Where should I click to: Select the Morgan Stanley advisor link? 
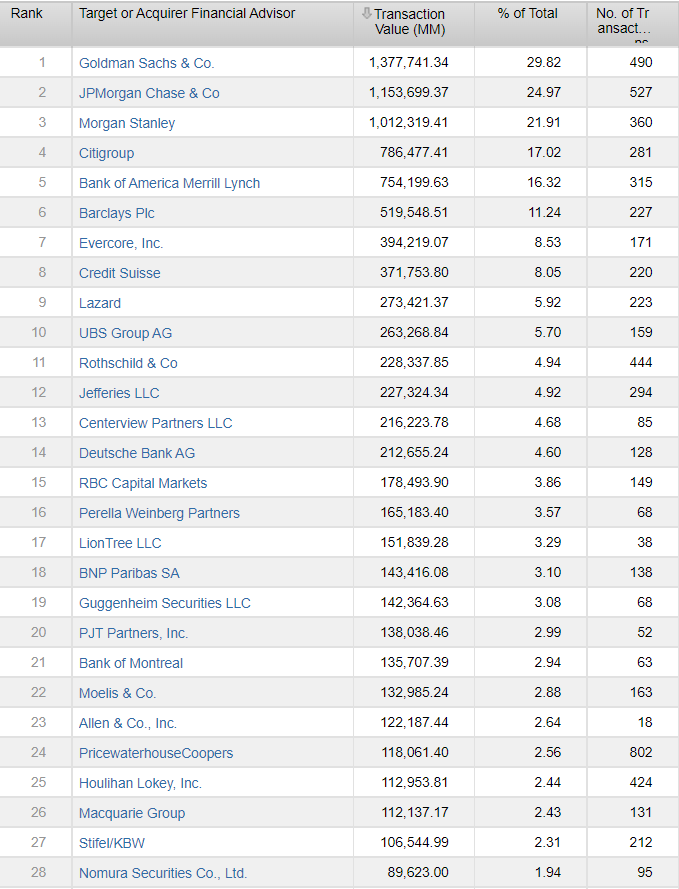tap(127, 123)
